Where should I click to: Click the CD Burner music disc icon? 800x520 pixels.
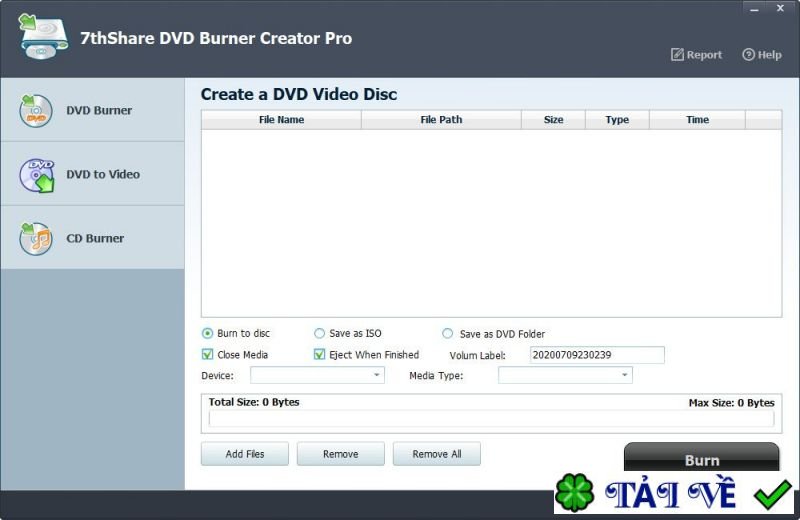[36, 238]
